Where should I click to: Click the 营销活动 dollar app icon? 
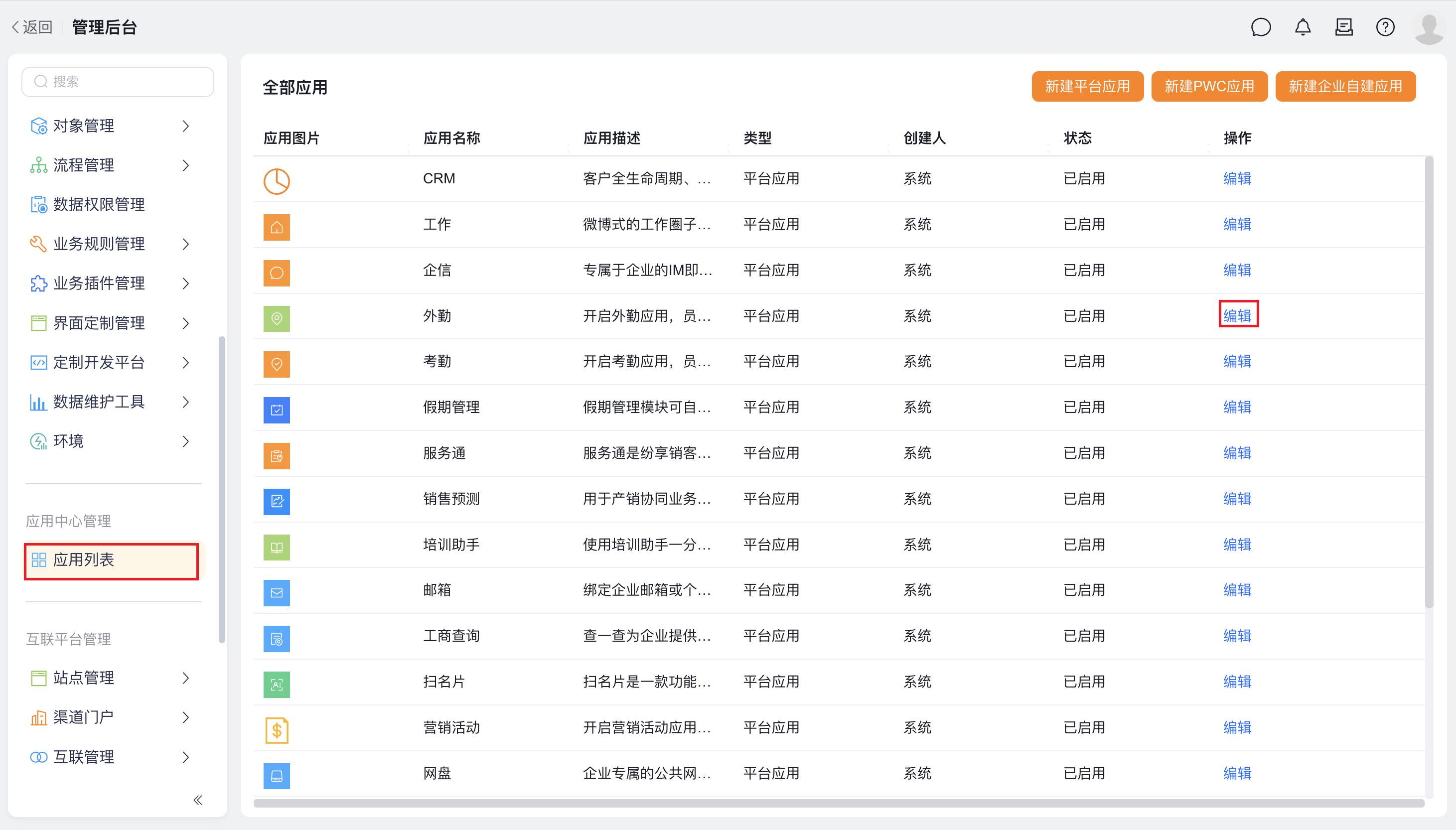tap(277, 730)
